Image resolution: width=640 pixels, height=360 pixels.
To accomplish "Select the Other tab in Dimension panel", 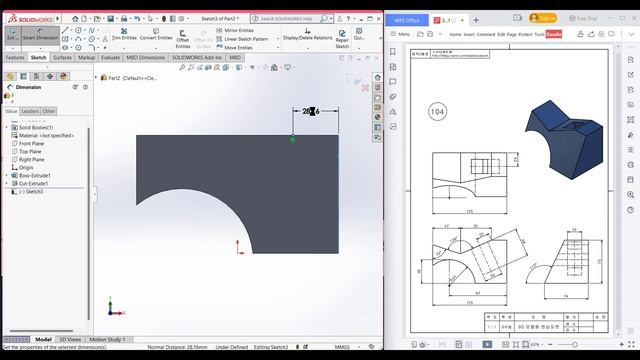I will tap(49, 111).
